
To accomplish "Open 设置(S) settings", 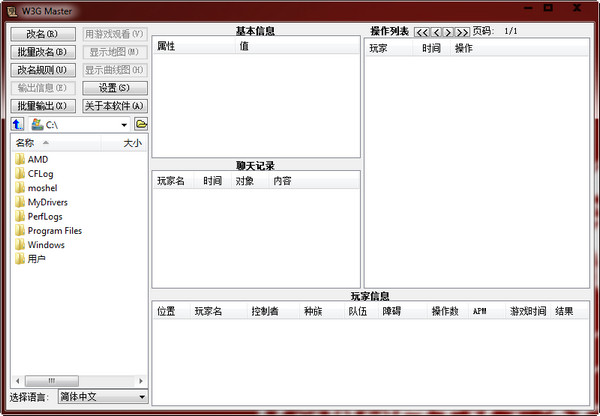I will 114,88.
